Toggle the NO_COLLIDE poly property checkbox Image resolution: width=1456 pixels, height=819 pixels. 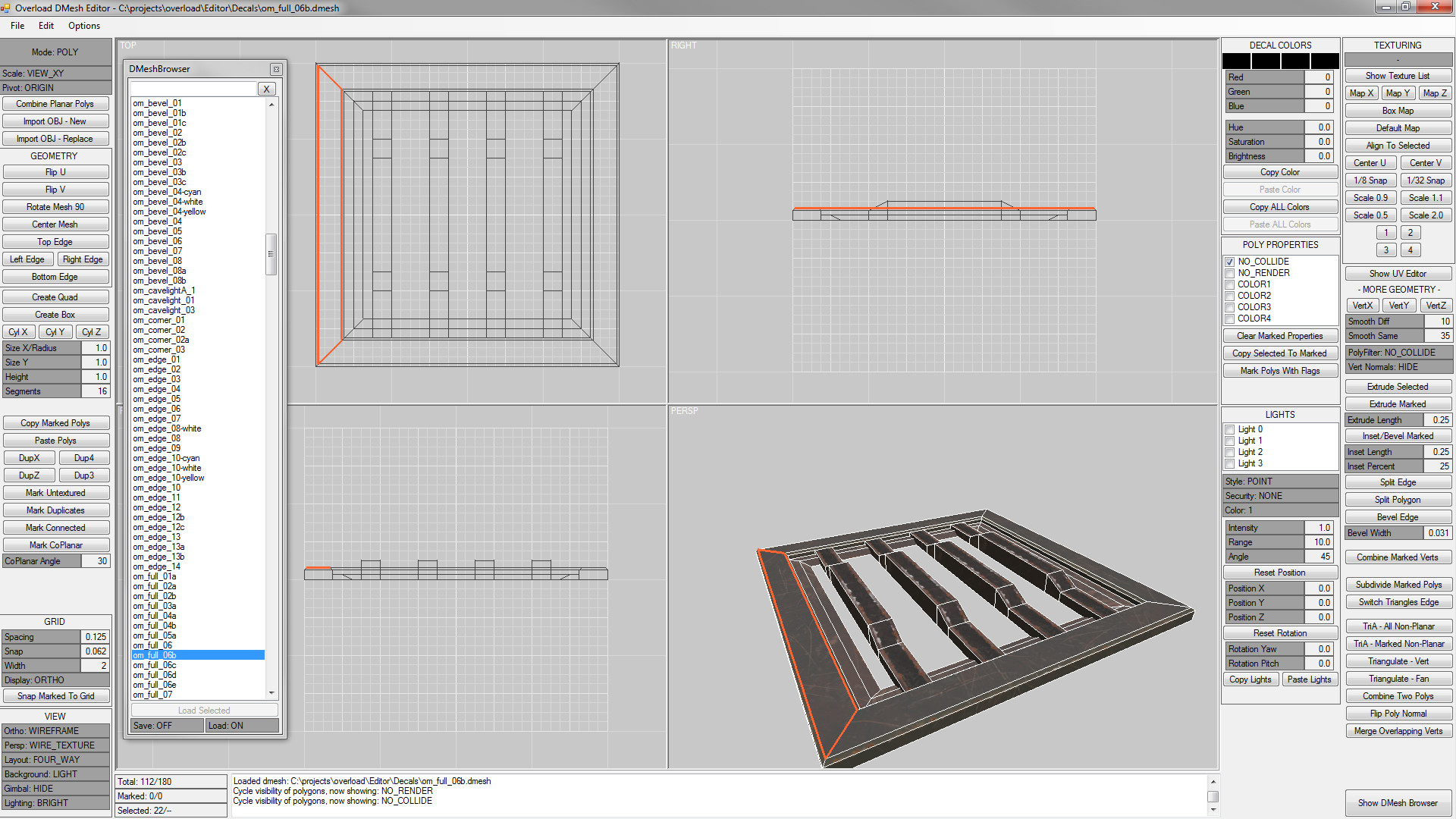[1230, 262]
